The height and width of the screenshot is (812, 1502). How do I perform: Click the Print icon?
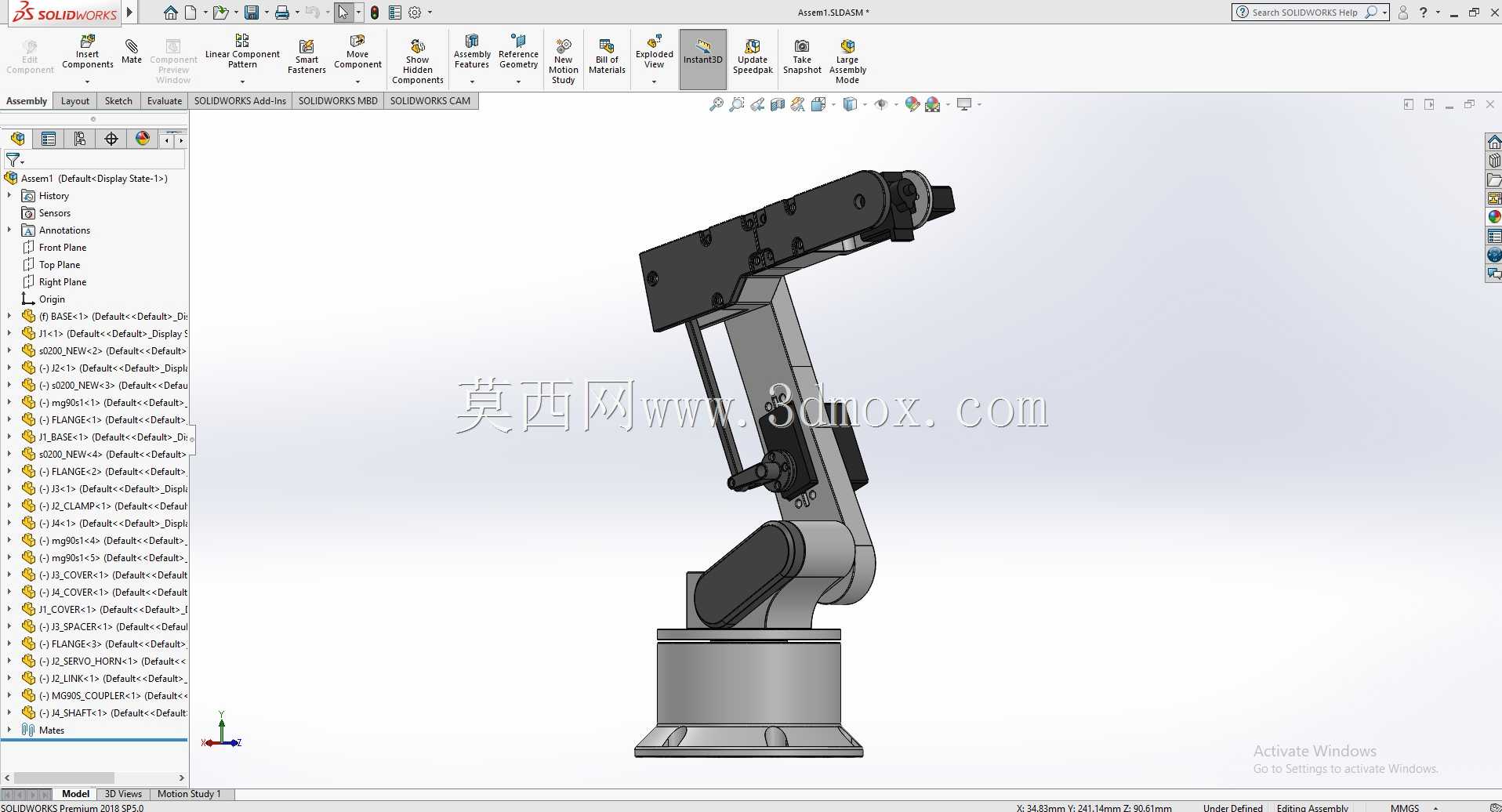282,13
